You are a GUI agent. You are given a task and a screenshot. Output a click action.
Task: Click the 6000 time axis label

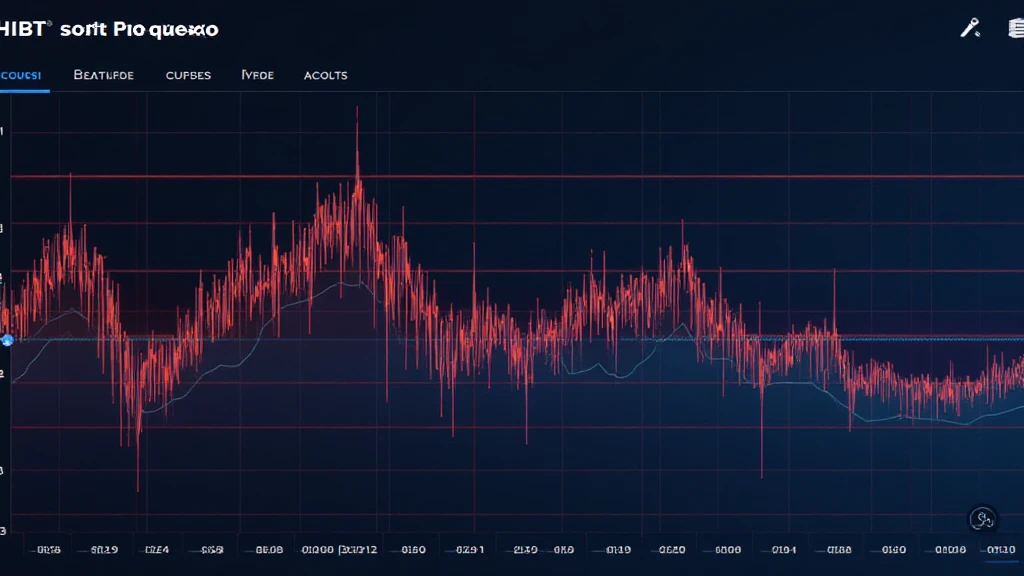pos(728,550)
